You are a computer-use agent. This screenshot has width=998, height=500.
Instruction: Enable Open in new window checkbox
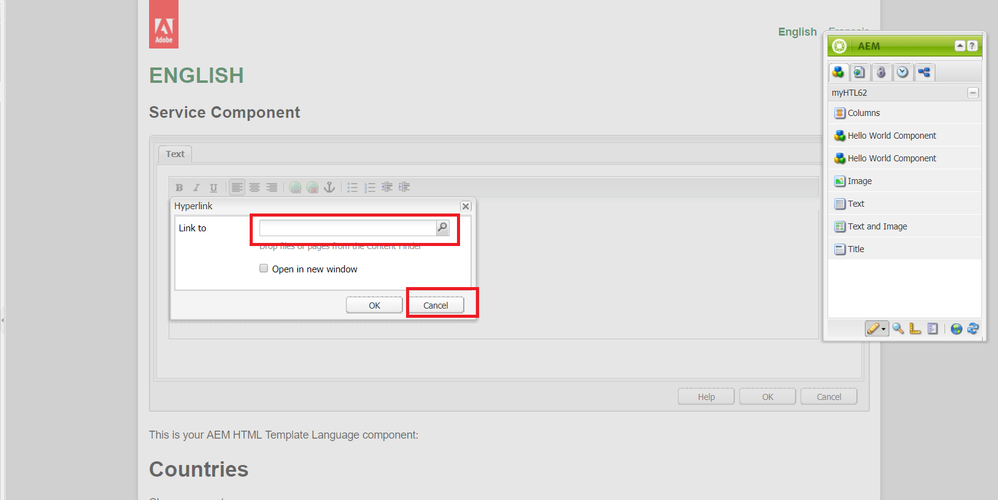(x=264, y=269)
